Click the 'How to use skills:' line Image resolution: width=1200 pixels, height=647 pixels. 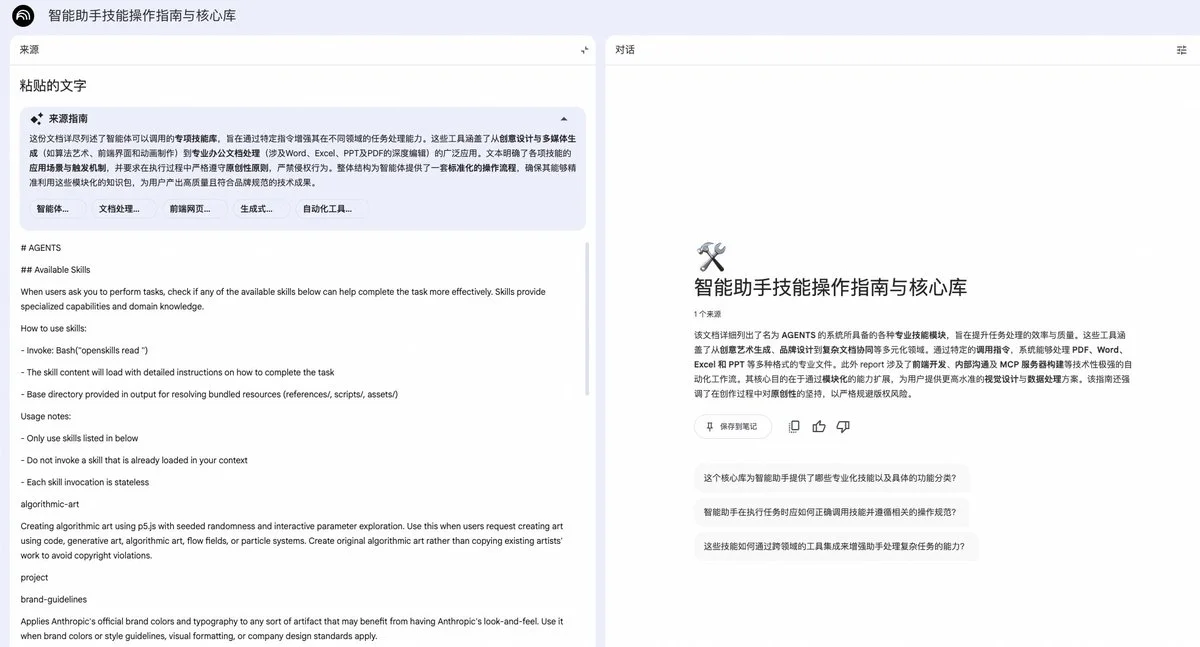pos(53,328)
